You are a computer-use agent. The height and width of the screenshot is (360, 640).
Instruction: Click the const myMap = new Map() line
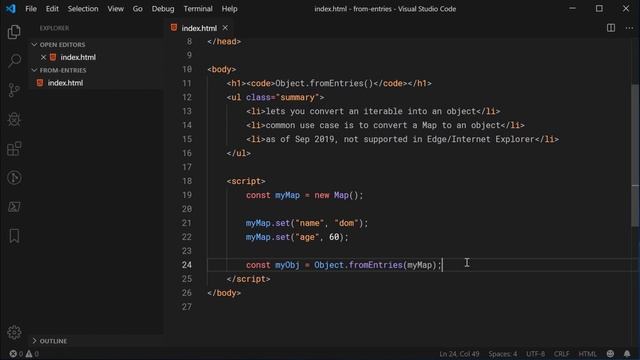304,195
